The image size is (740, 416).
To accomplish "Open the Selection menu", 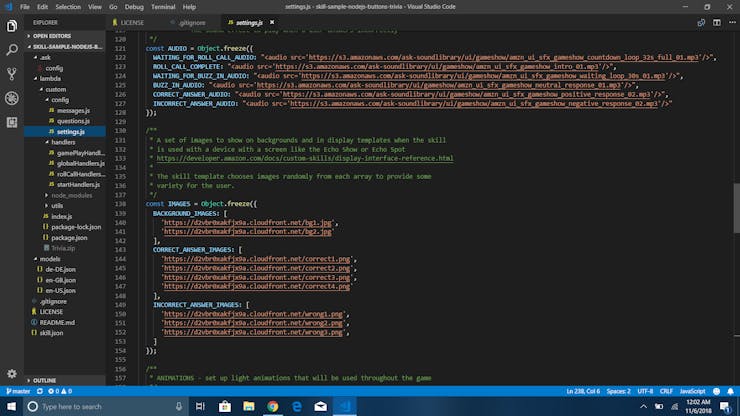I will tap(68, 7).
